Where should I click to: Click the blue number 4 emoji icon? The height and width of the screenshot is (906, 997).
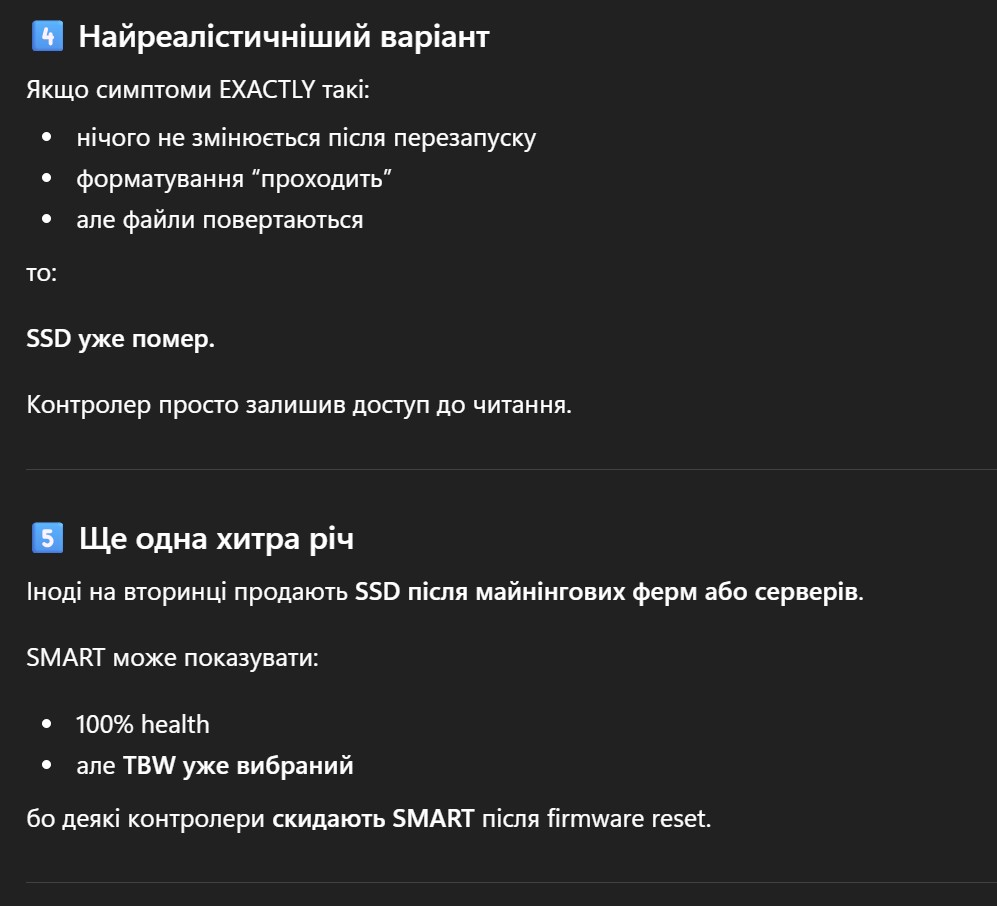[47, 37]
